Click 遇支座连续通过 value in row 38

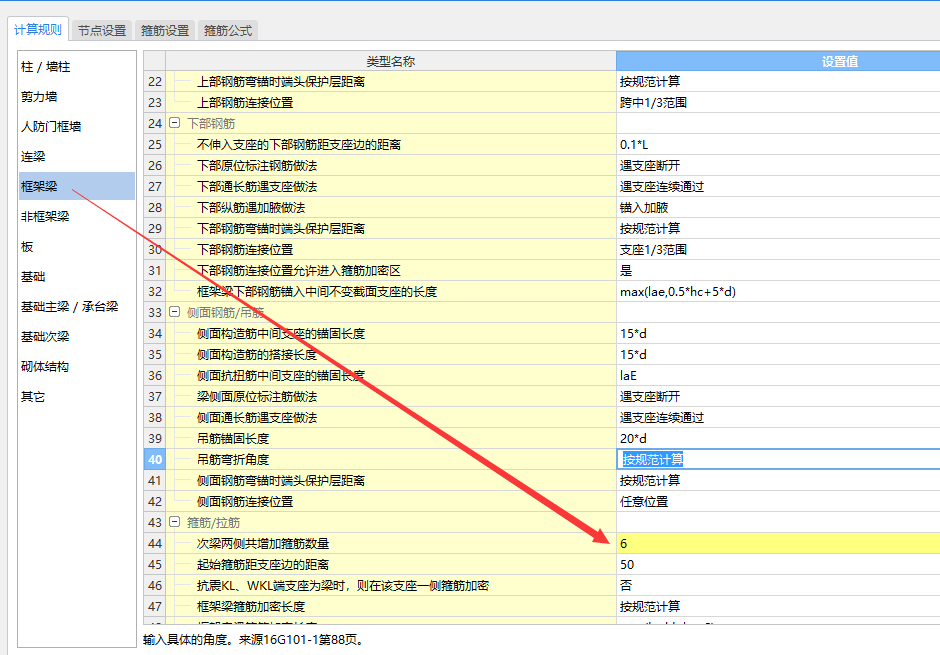[778, 417]
